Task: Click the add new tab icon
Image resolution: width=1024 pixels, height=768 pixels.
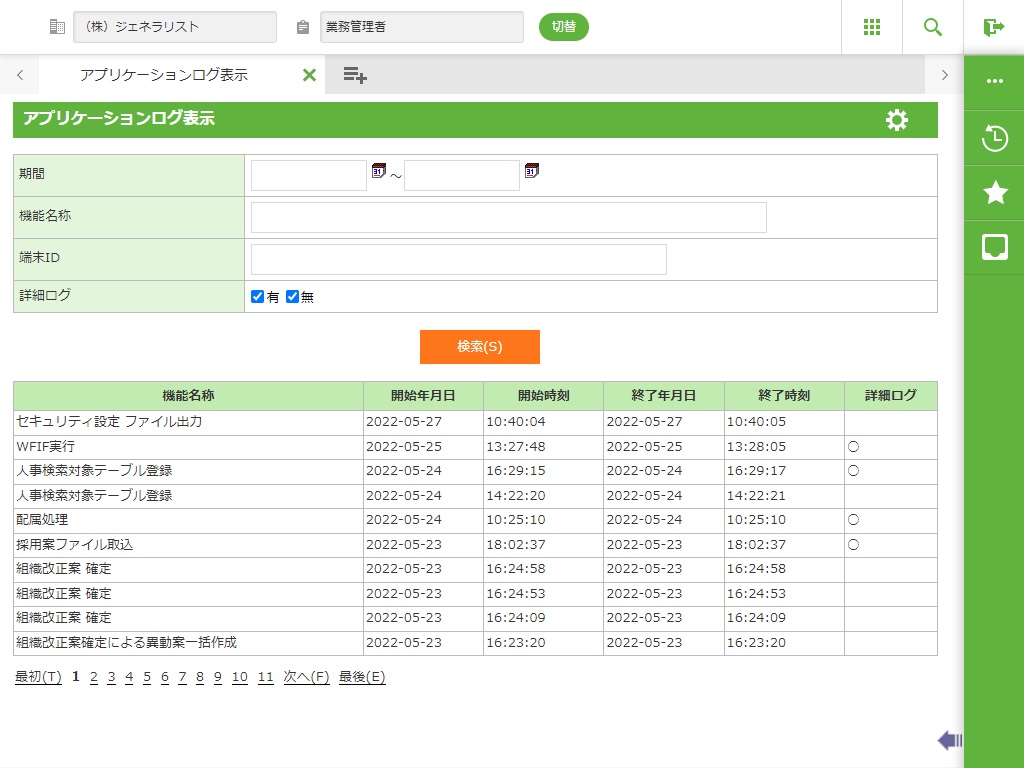Action: click(x=354, y=74)
